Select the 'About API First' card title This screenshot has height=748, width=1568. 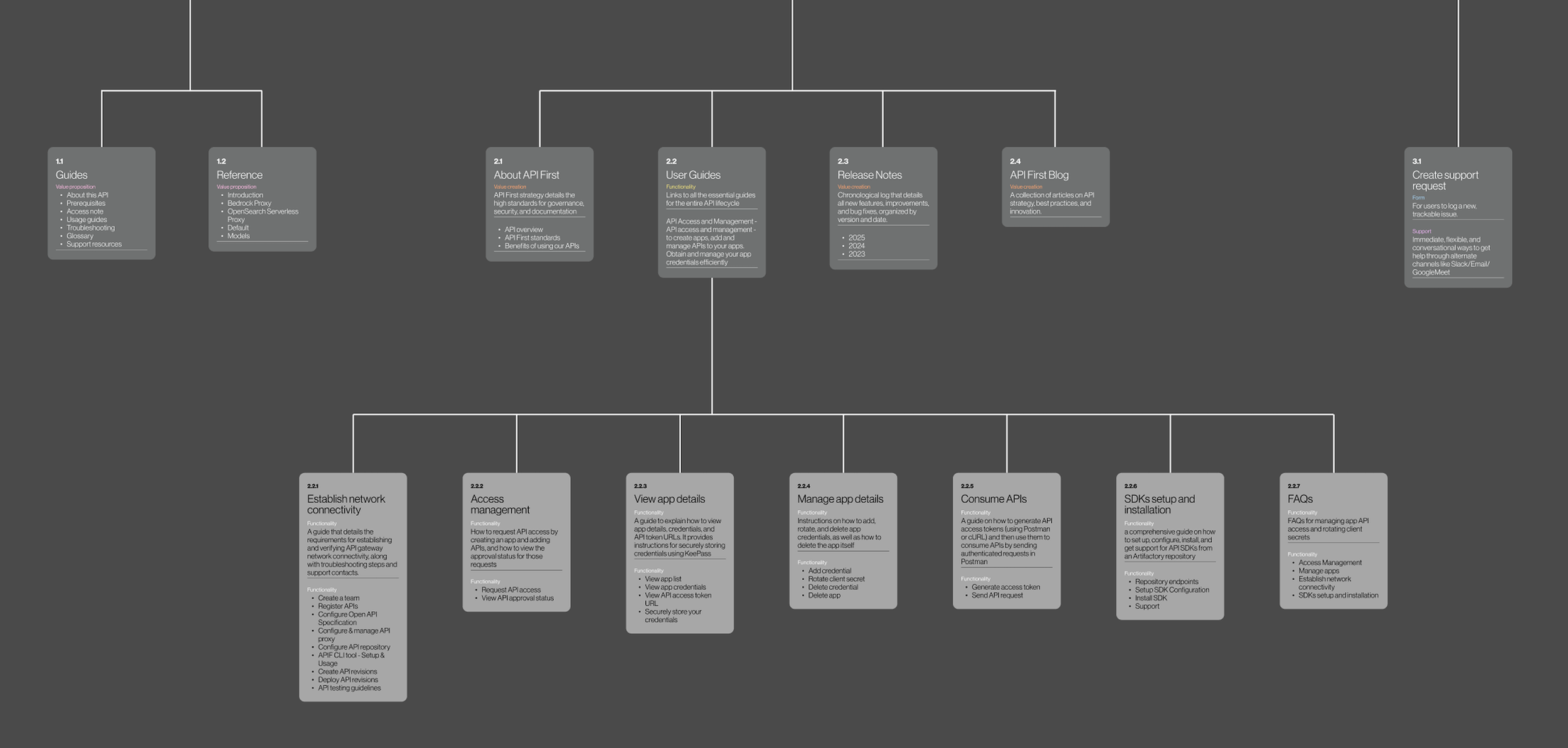pos(526,175)
